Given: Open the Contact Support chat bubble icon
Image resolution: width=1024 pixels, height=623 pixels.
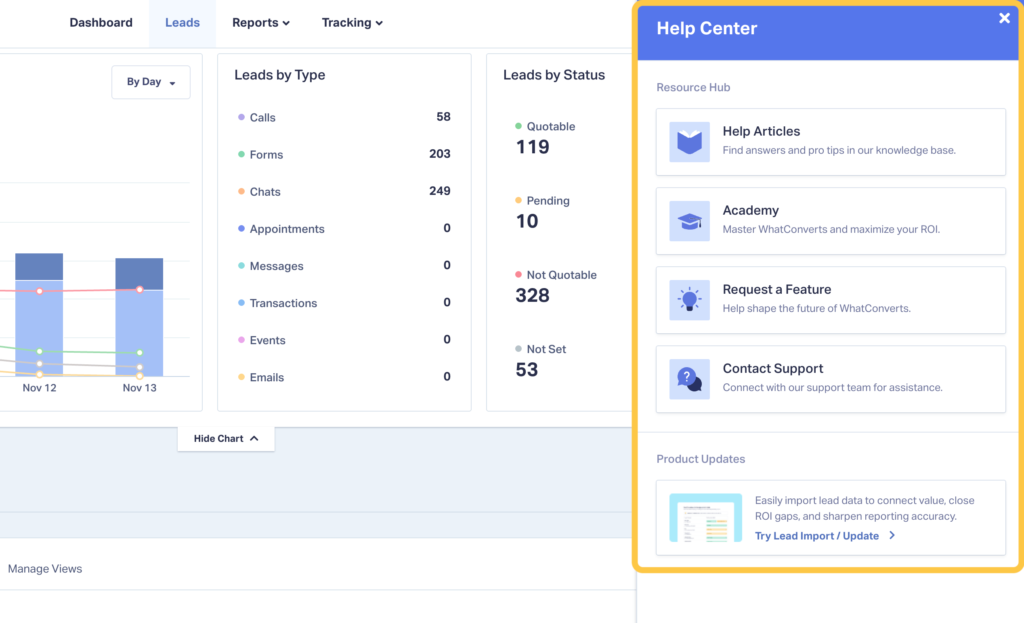Looking at the screenshot, I should 690,378.
